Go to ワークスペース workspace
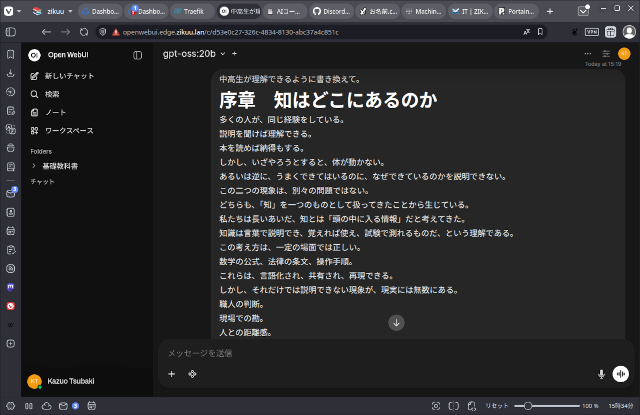The image size is (640, 415). pyautogui.click(x=68, y=130)
